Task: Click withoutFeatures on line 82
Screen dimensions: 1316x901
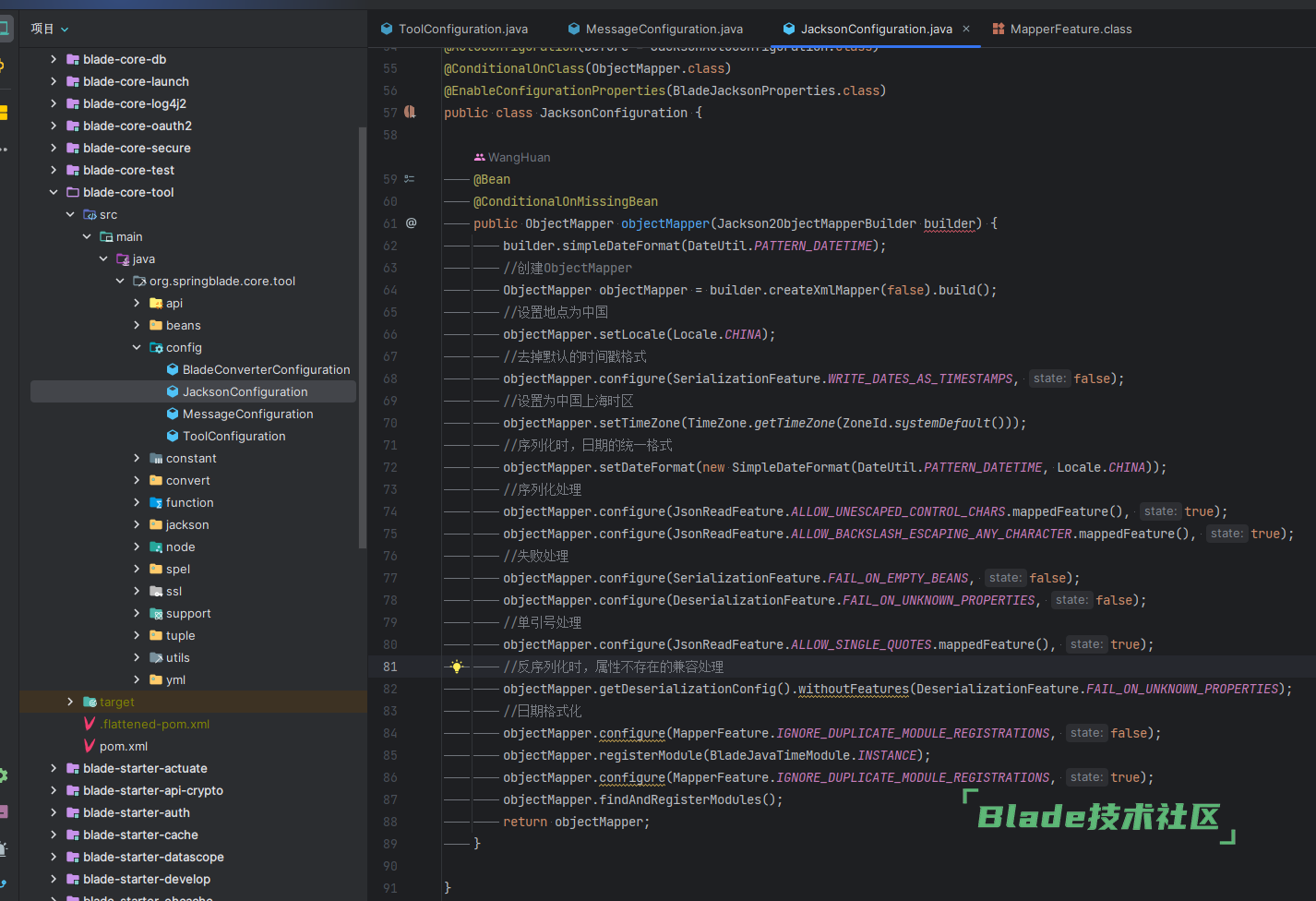Action: (854, 689)
